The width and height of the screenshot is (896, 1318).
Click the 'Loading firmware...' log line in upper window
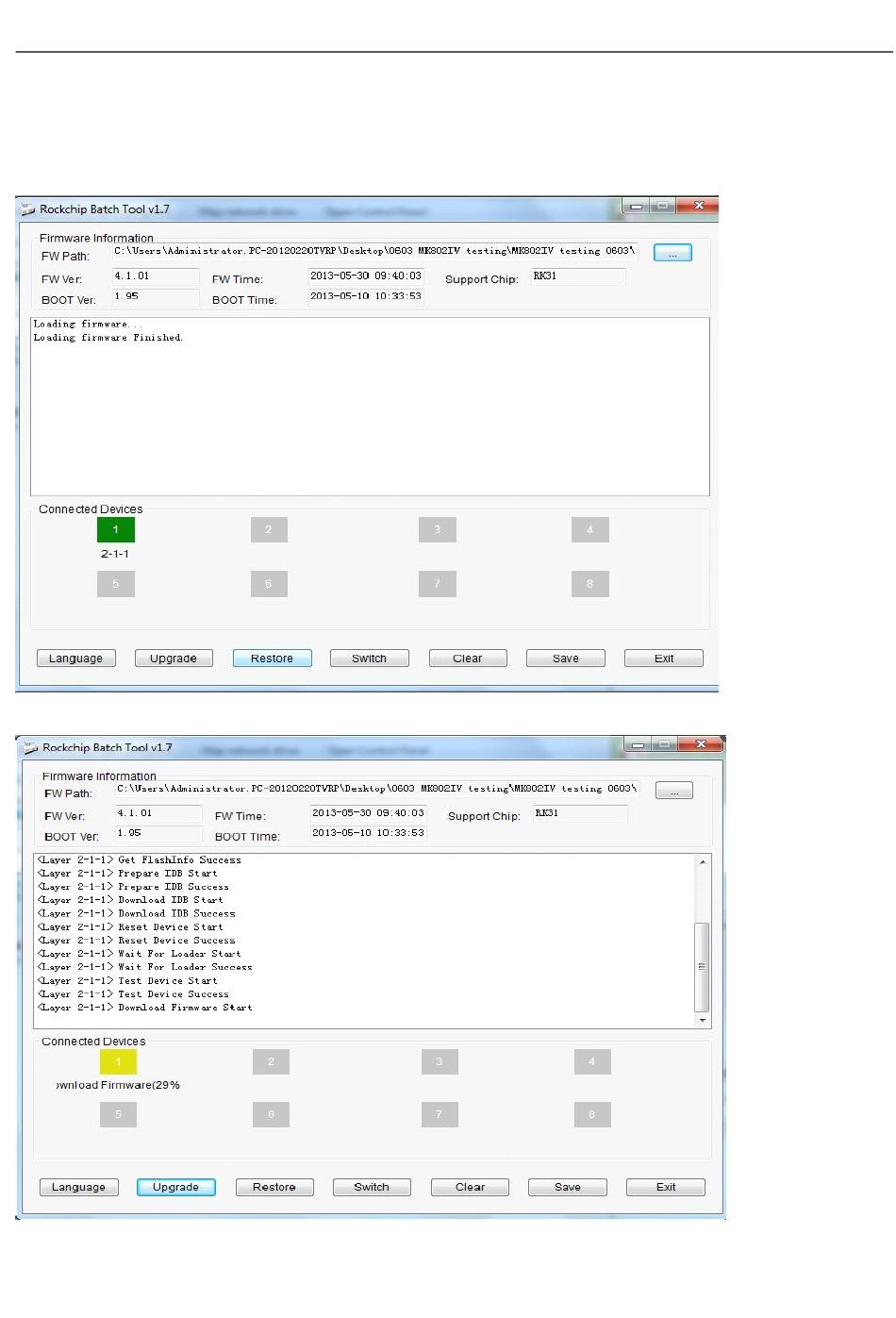[x=89, y=325]
